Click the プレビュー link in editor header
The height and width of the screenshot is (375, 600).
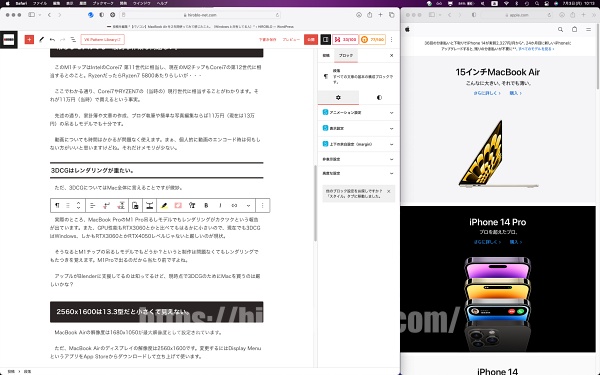tap(291, 39)
